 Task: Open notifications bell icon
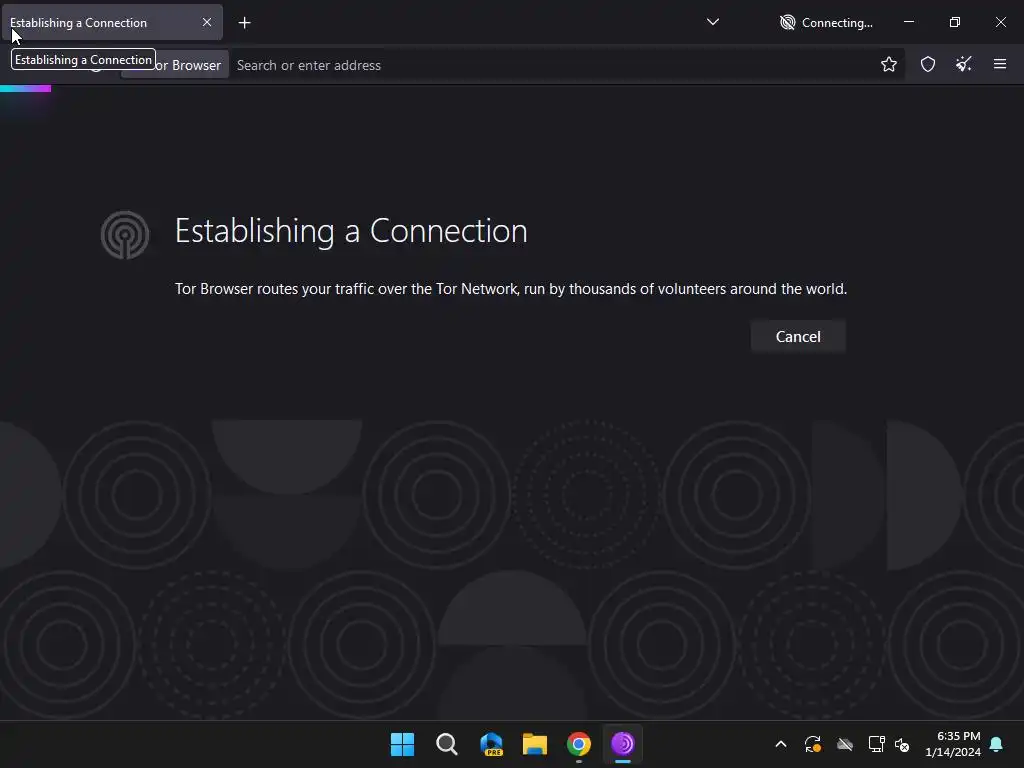(x=997, y=744)
